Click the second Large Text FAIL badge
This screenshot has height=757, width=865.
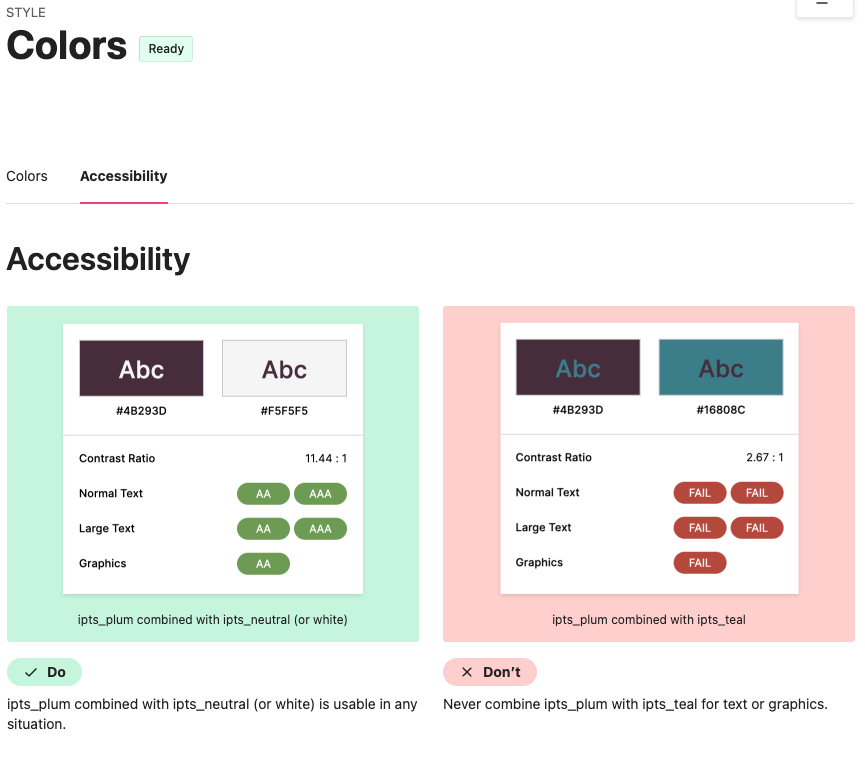pyautogui.click(x=757, y=528)
